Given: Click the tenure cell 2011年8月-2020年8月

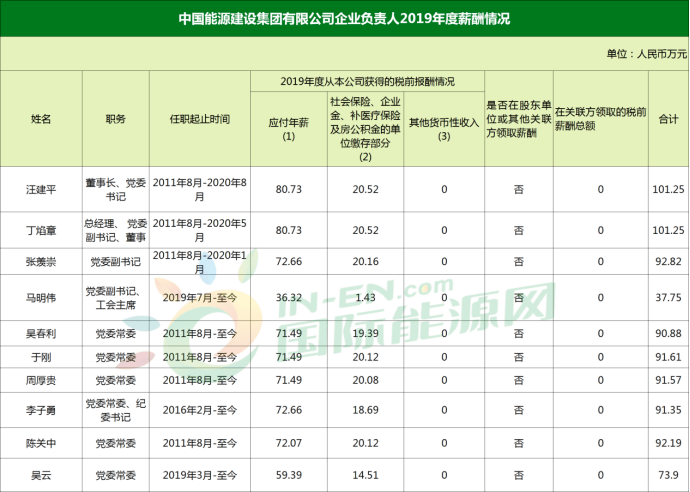Looking at the screenshot, I should coord(200,189).
